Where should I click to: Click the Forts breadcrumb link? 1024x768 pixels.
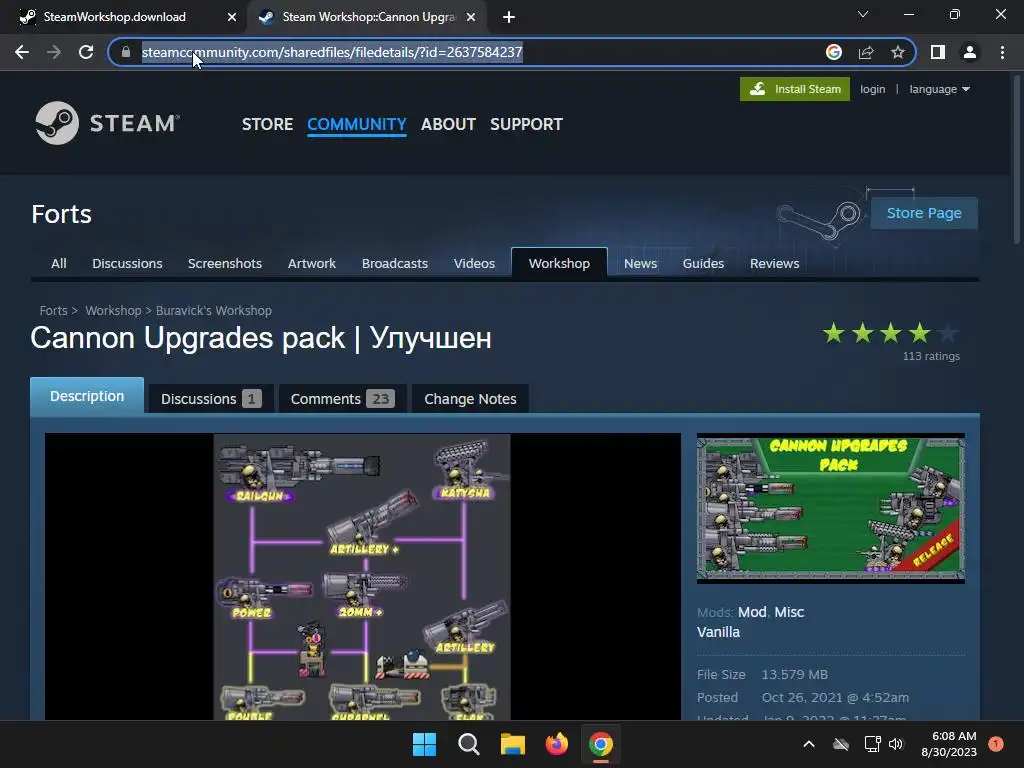(x=53, y=311)
